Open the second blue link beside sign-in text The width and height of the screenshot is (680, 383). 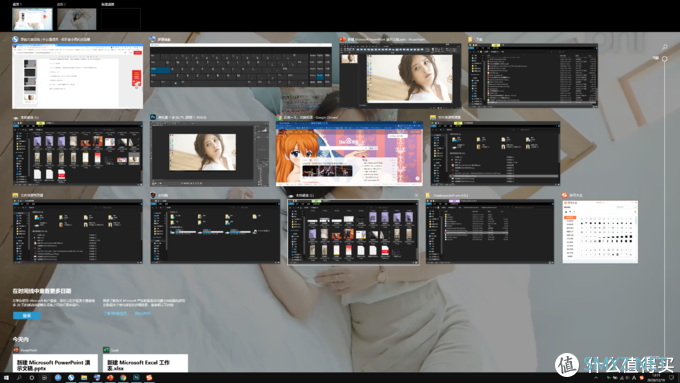[143, 313]
